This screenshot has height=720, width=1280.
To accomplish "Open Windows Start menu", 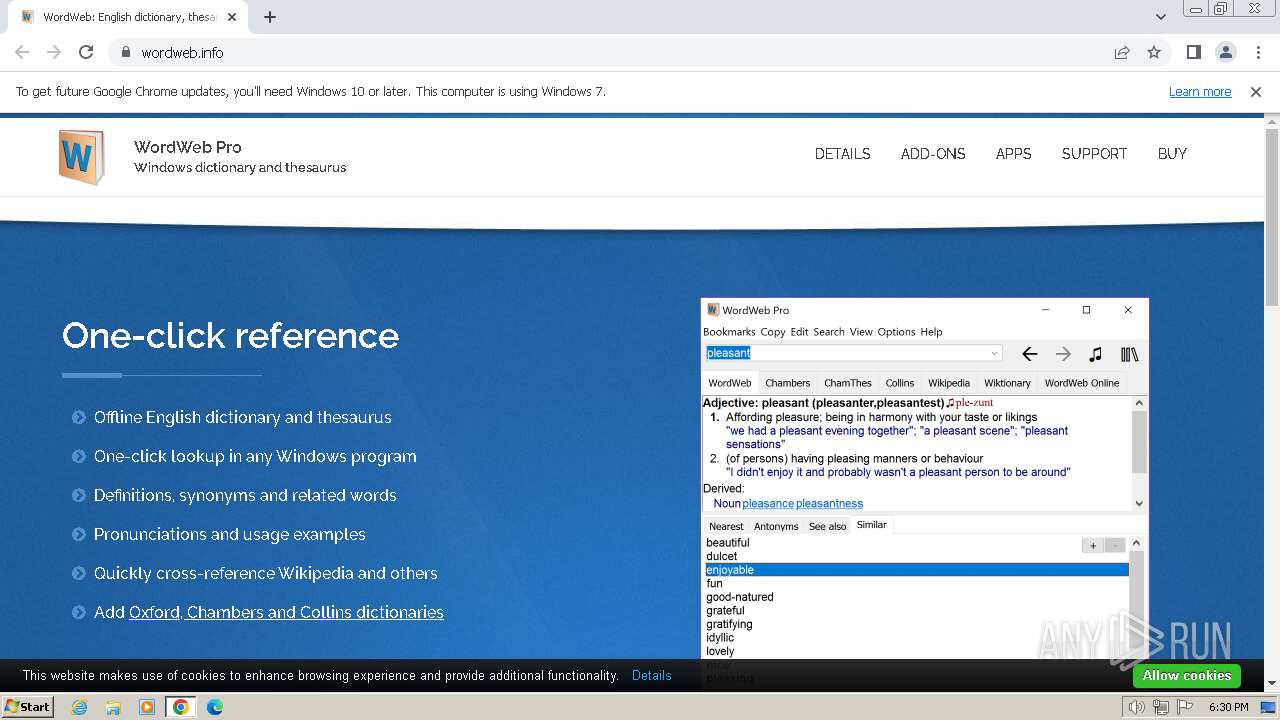I will pyautogui.click(x=27, y=707).
